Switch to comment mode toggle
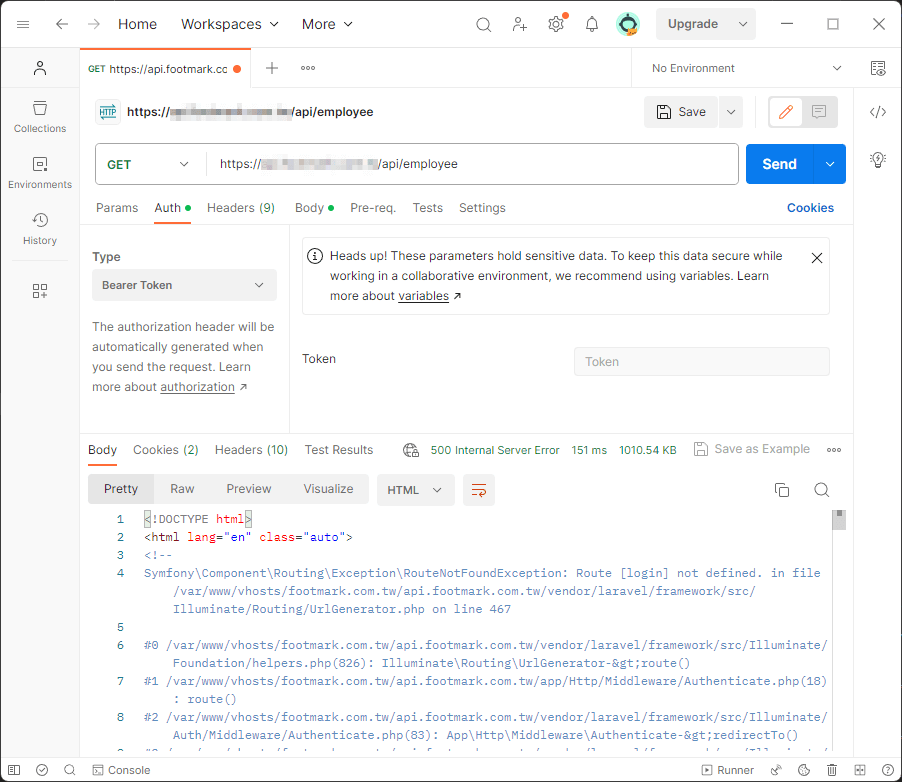 pyautogui.click(x=819, y=112)
